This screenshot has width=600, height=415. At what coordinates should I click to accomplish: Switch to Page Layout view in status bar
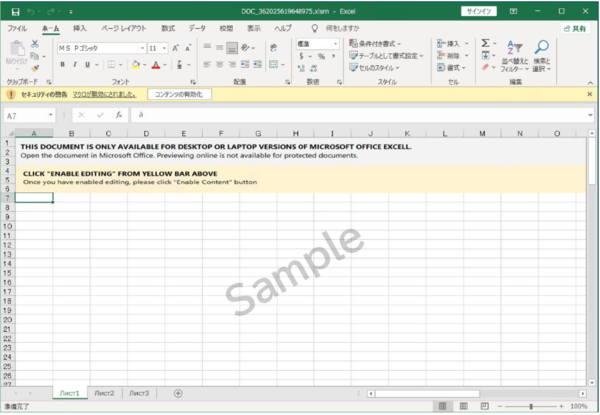(x=463, y=406)
